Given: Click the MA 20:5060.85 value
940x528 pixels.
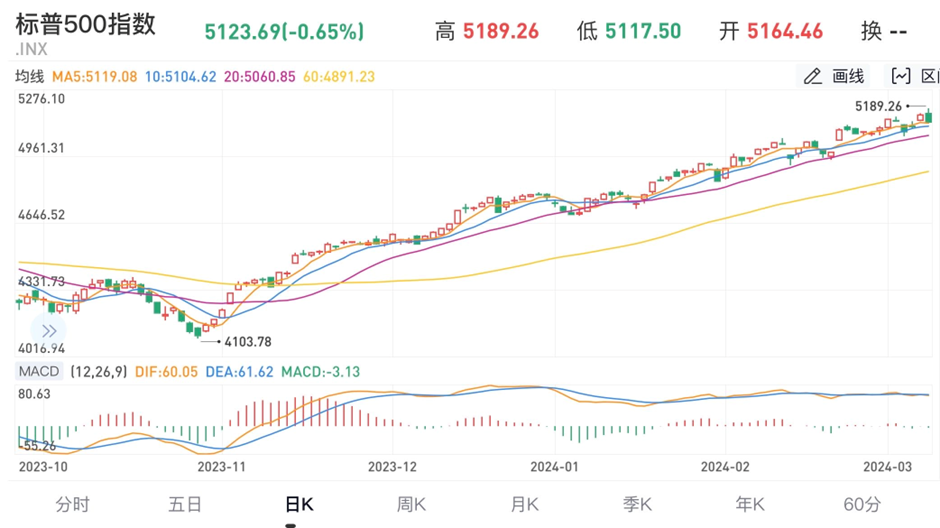Looking at the screenshot, I should [260, 77].
